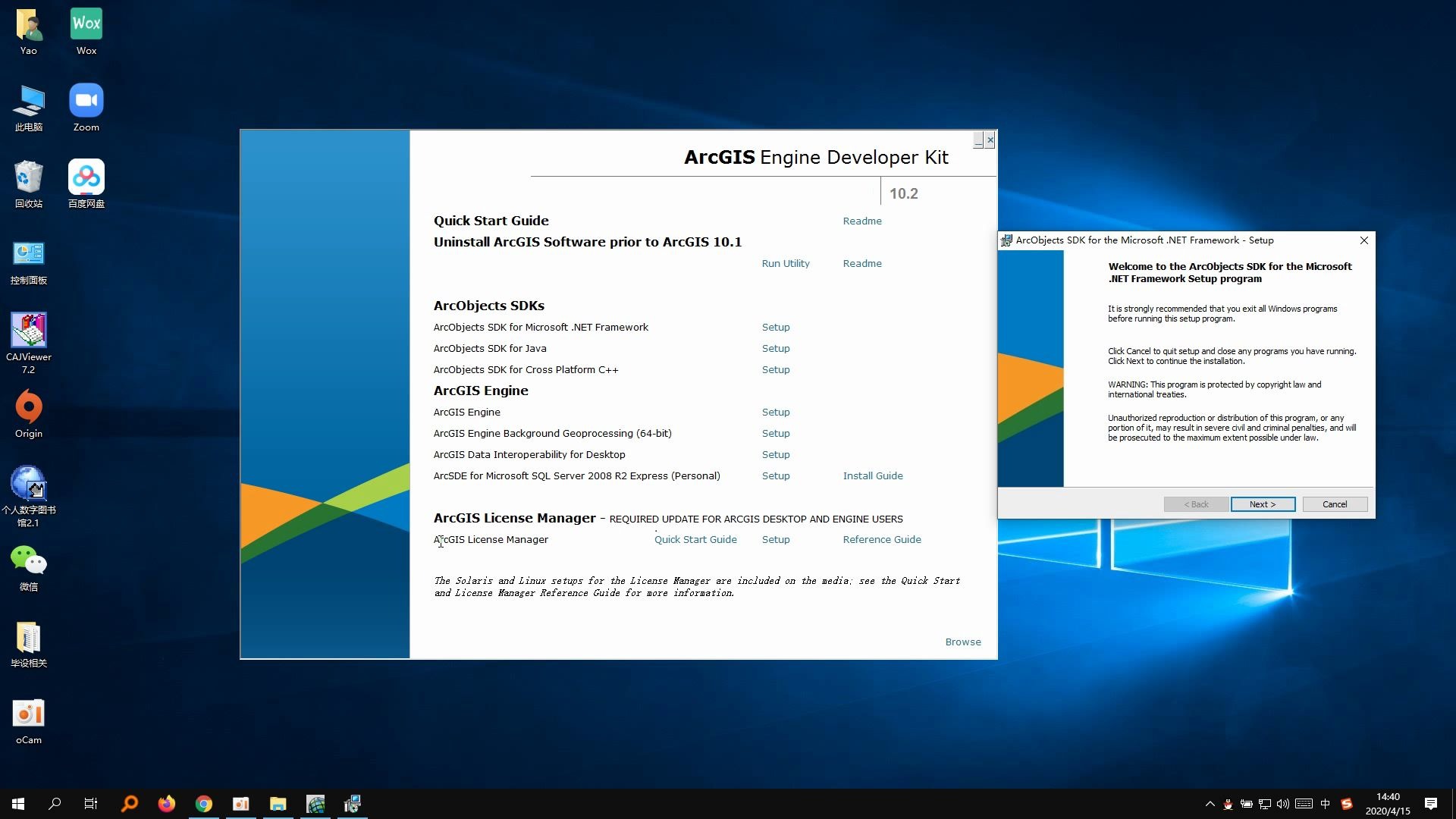Open the License Manager Reference Guide link

882,540
